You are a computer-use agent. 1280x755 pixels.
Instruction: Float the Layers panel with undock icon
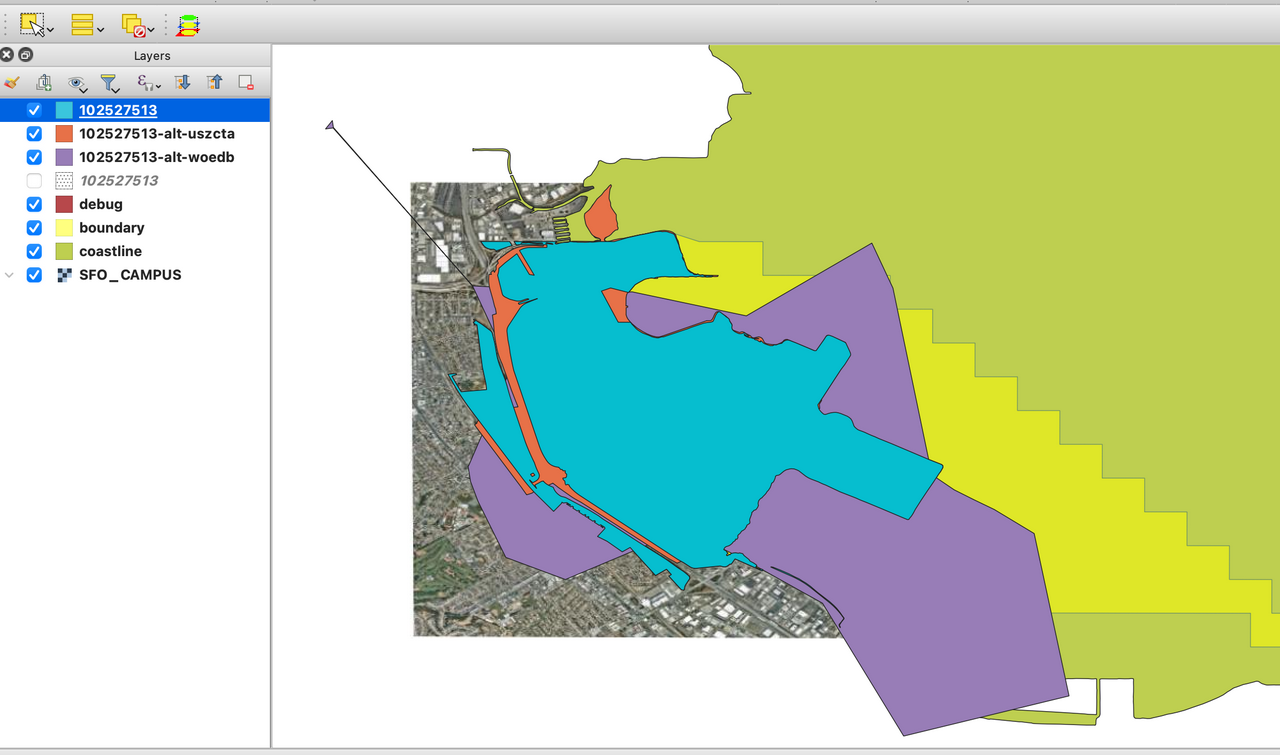tap(26, 56)
